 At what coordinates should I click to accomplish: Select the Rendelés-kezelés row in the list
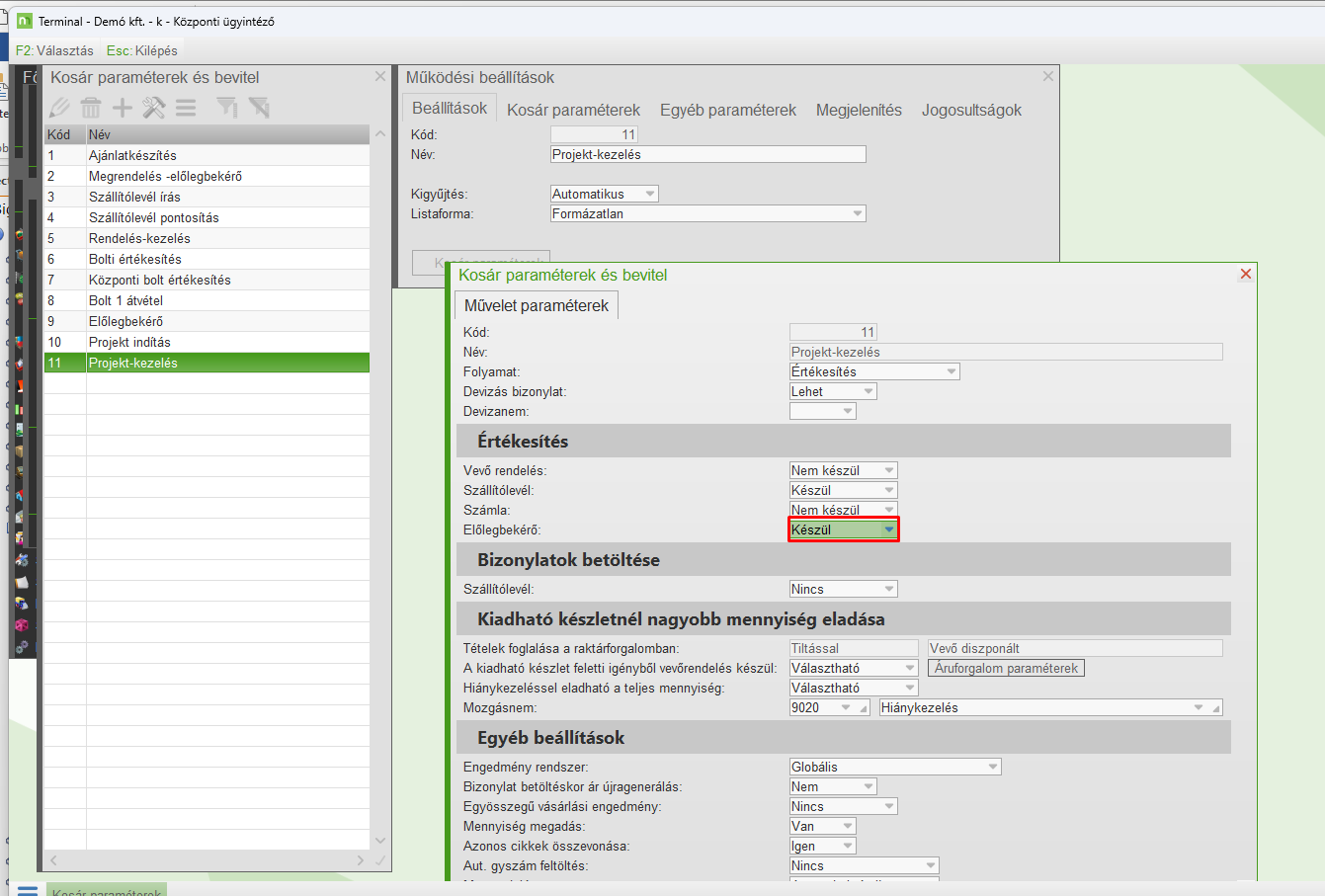click(x=139, y=238)
